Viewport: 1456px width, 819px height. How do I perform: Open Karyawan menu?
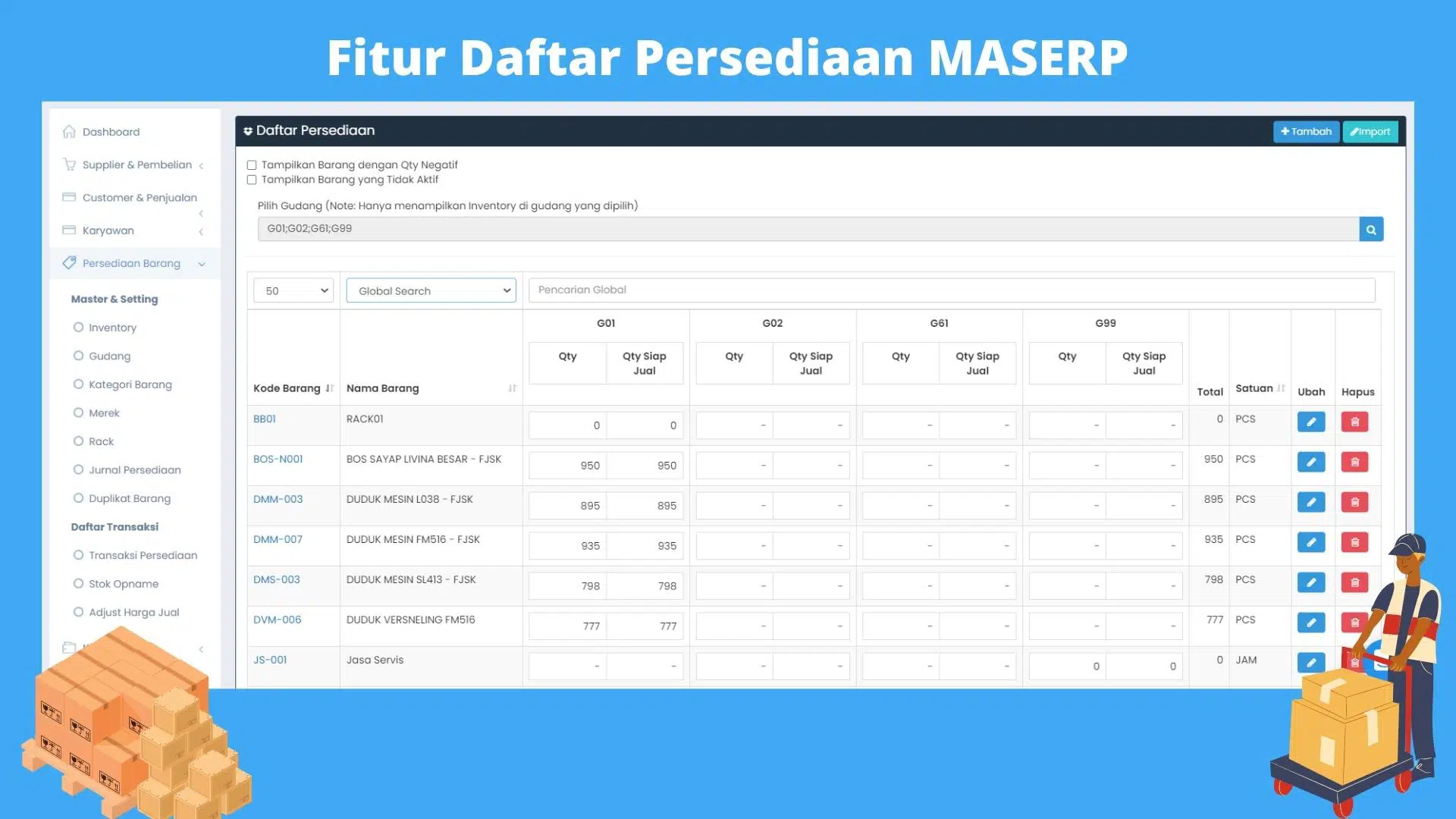click(x=108, y=230)
